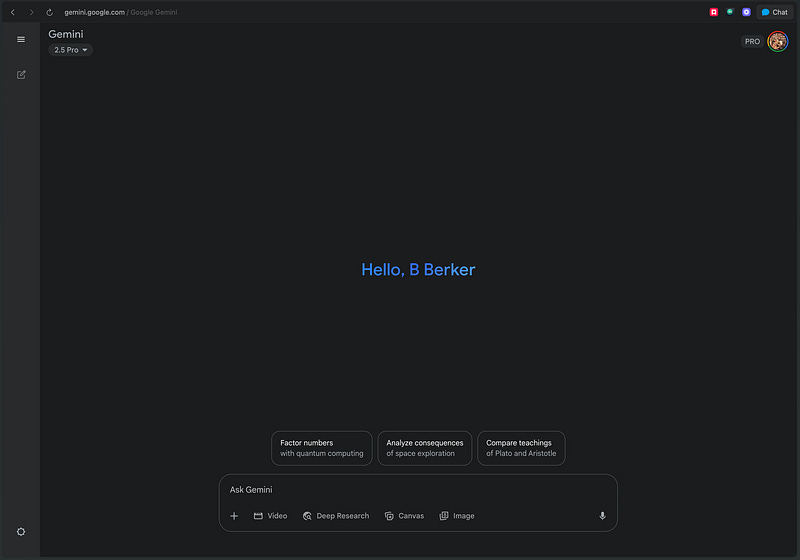Image resolution: width=800 pixels, height=560 pixels.
Task: Go forward in the browser
Action: pyautogui.click(x=31, y=12)
